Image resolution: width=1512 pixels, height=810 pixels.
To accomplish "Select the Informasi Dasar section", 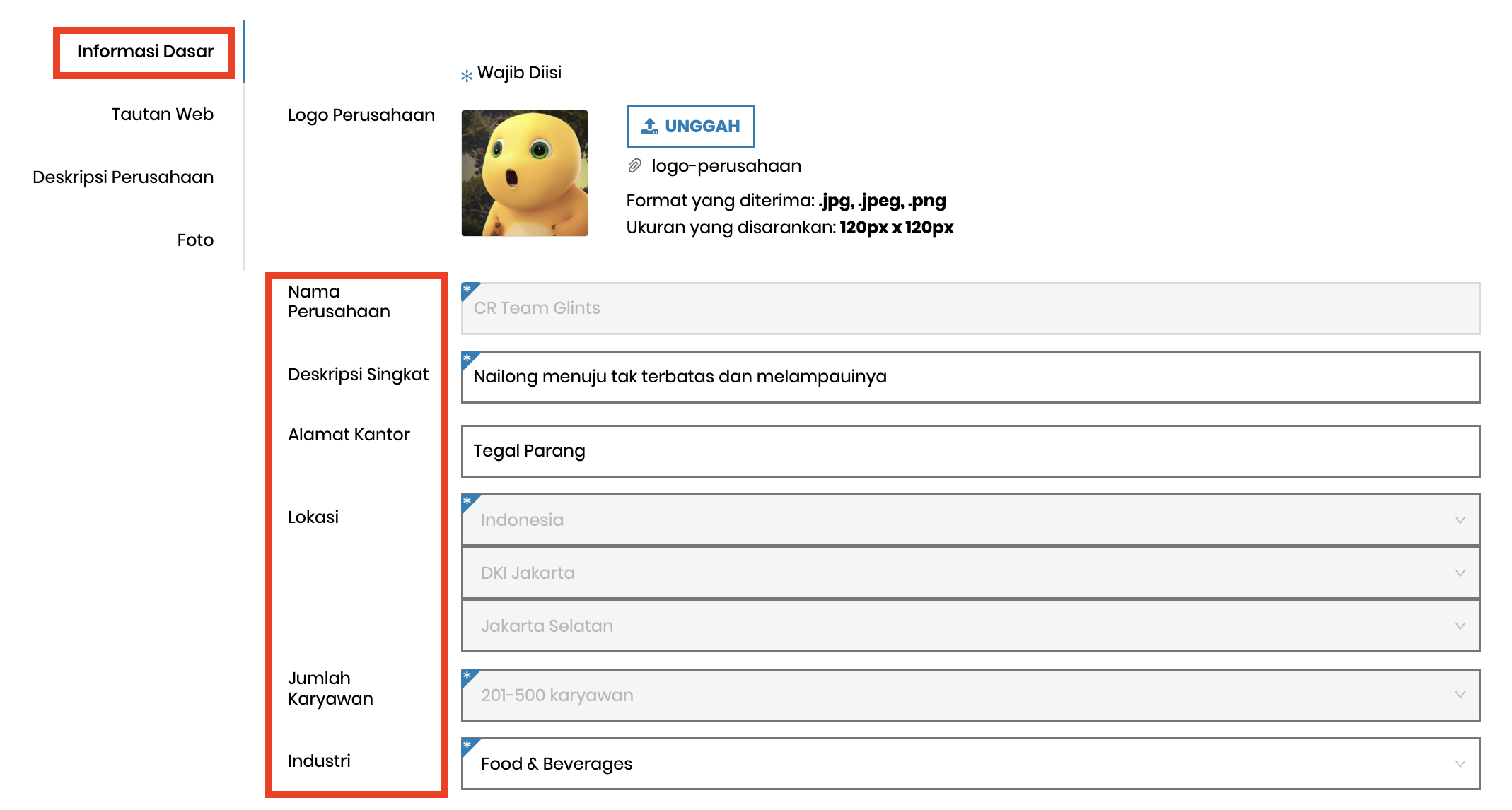I will point(144,51).
